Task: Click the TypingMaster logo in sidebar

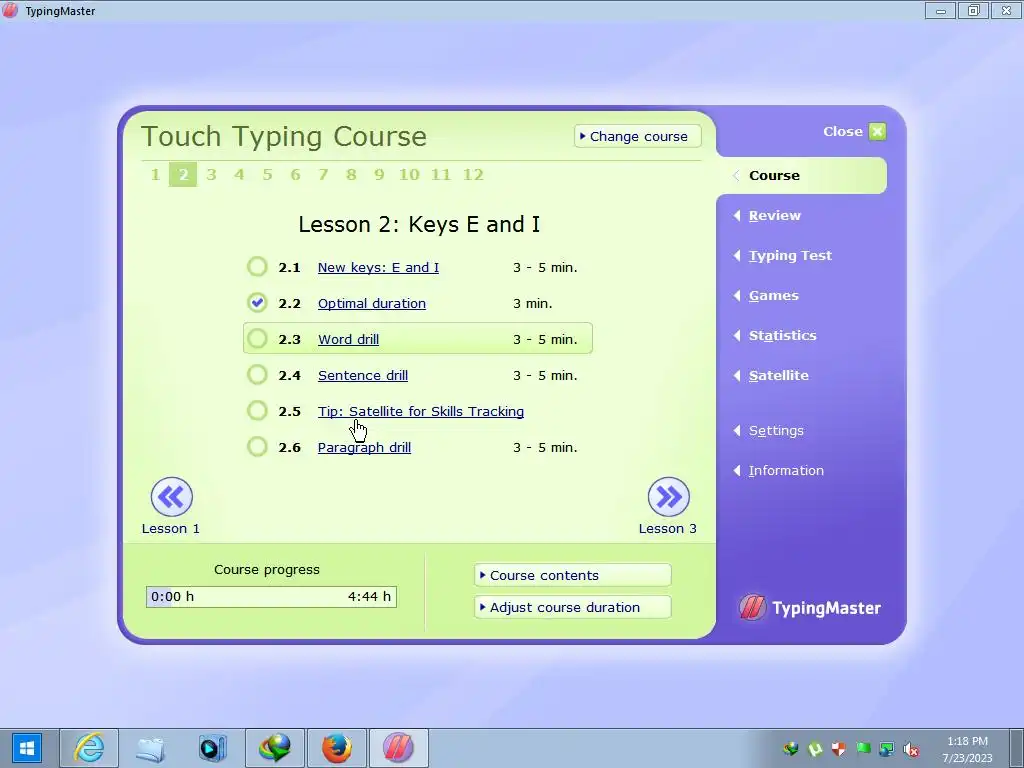Action: [810, 607]
